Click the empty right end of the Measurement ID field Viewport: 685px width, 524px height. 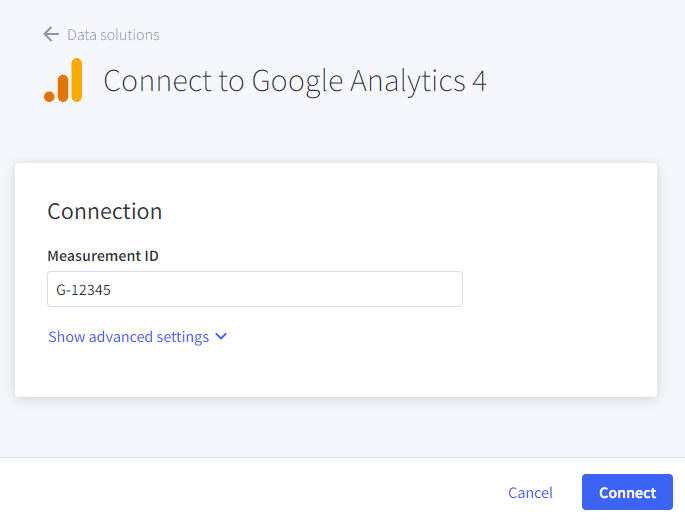coord(420,289)
